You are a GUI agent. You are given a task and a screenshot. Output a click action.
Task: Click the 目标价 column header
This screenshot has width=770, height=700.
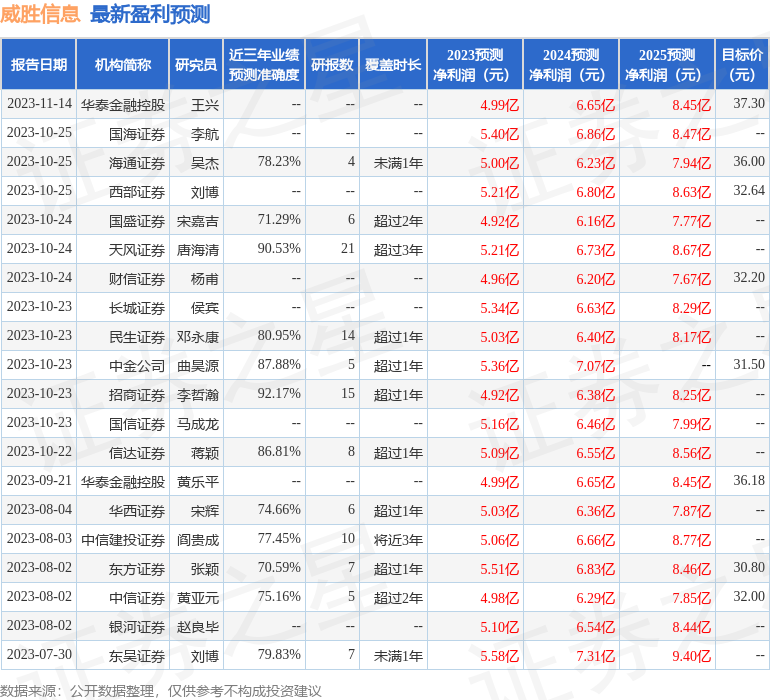coord(742,64)
